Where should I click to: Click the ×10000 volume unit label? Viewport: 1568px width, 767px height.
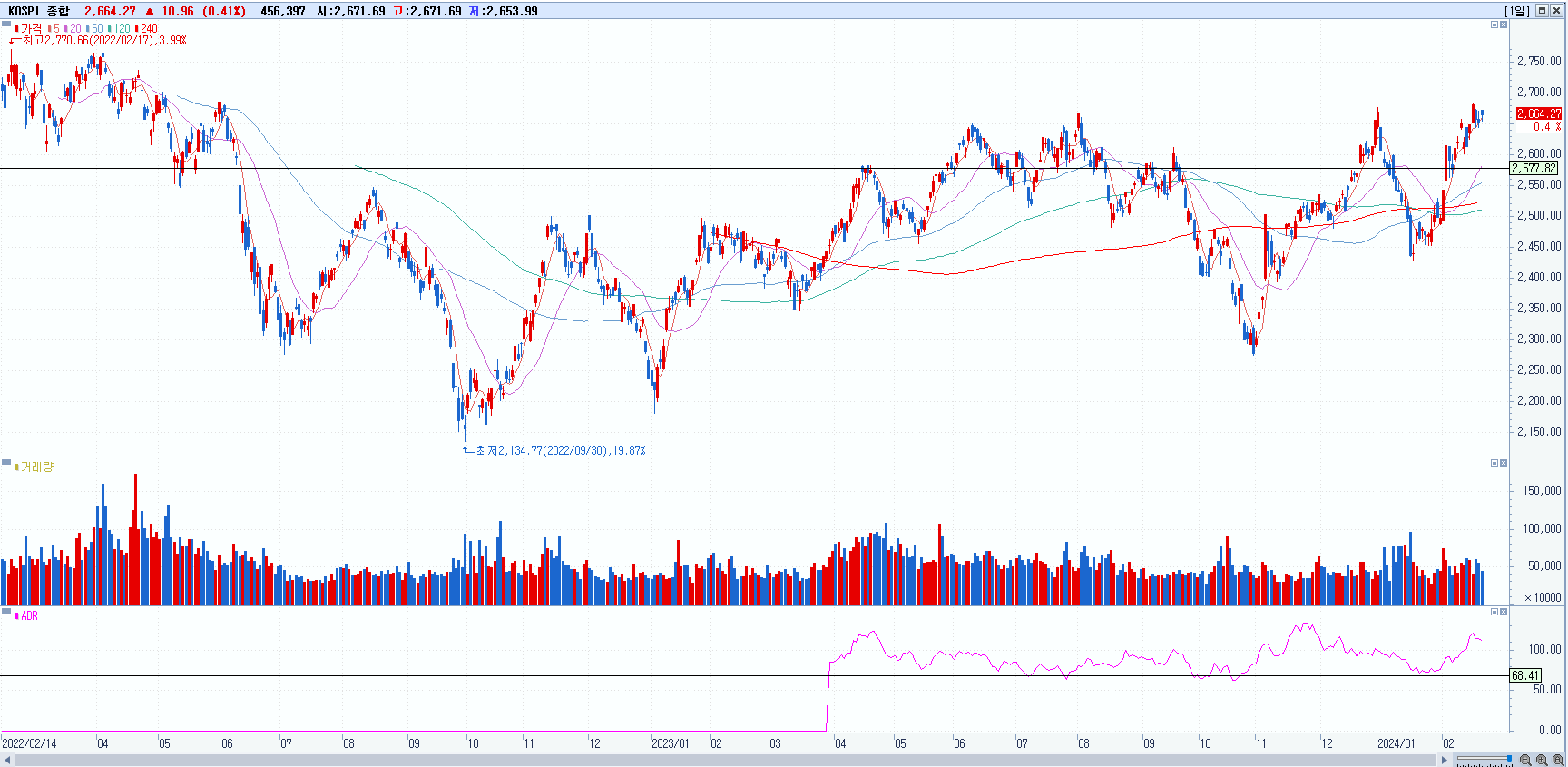click(x=1543, y=597)
